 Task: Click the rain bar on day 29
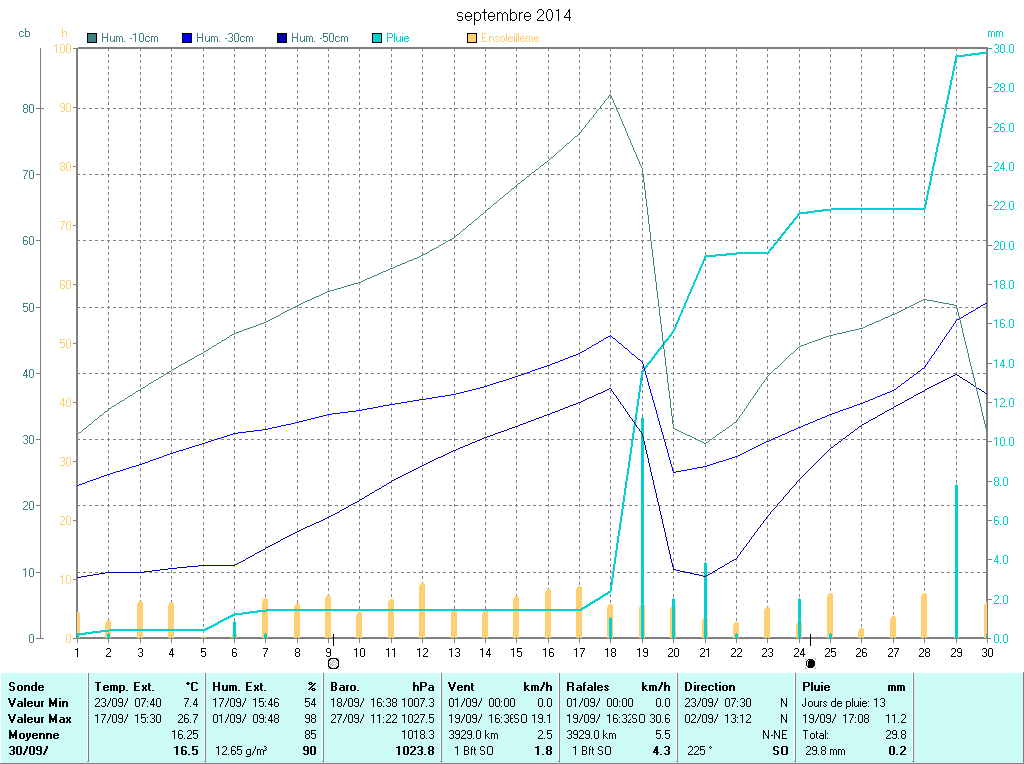957,560
